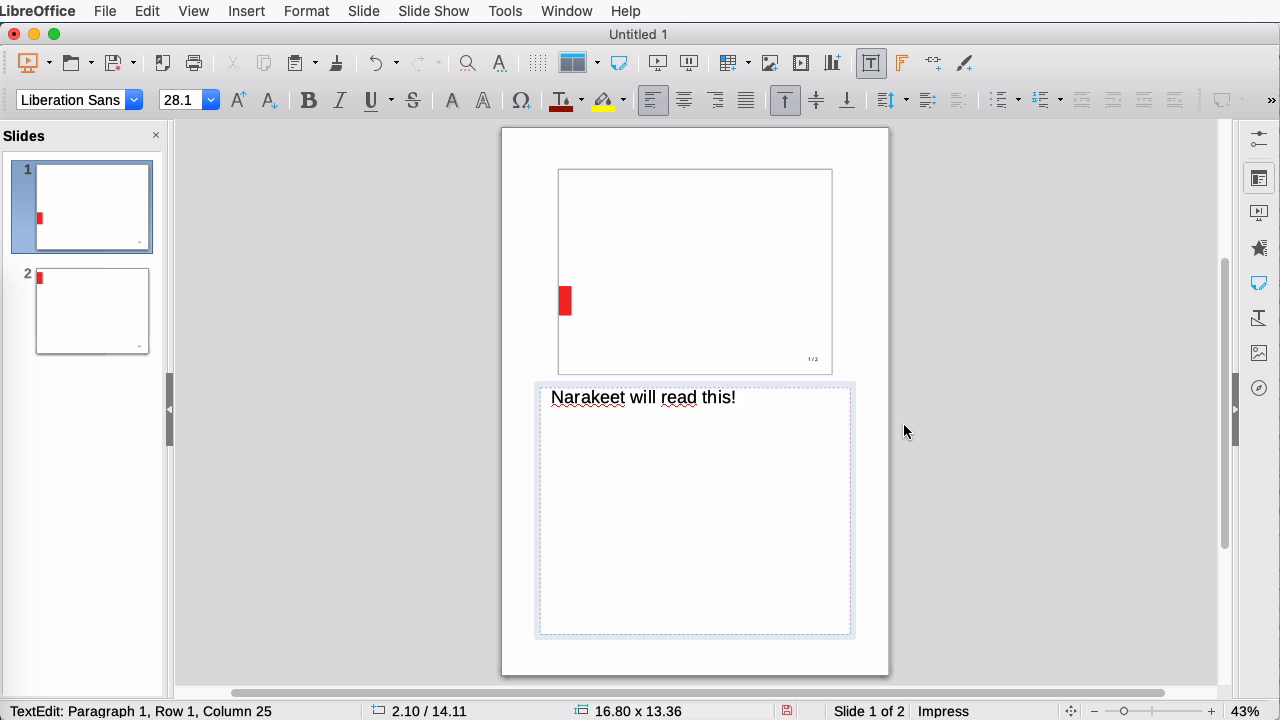The width and height of the screenshot is (1280, 720).
Task: Open the Window menu
Action: 567,11
